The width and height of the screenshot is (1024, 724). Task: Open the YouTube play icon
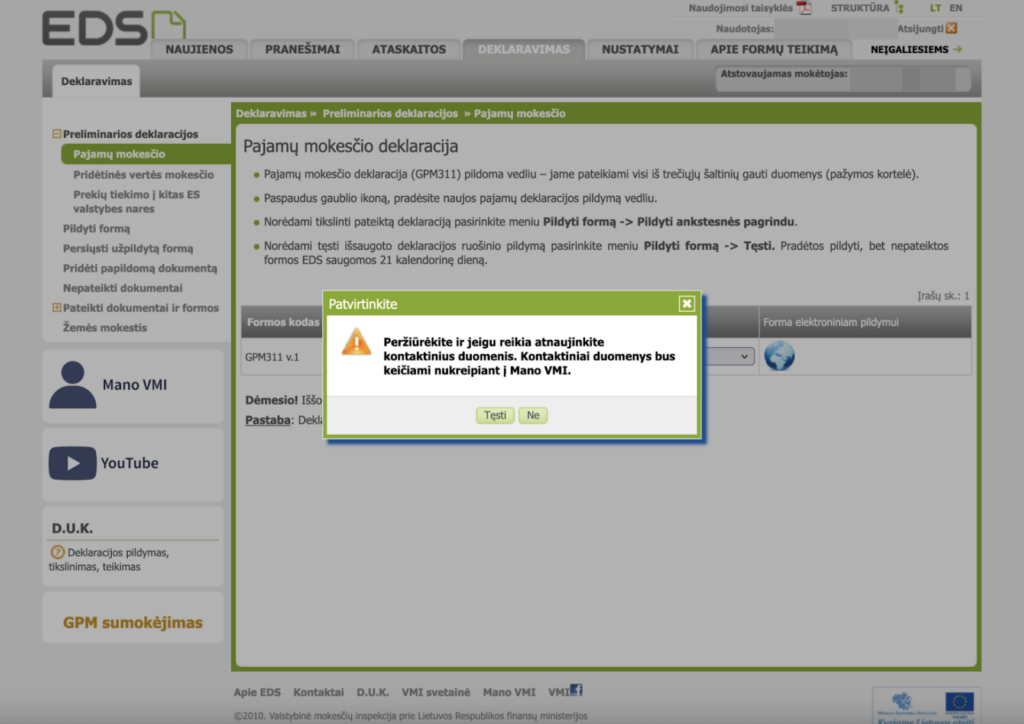pos(72,463)
